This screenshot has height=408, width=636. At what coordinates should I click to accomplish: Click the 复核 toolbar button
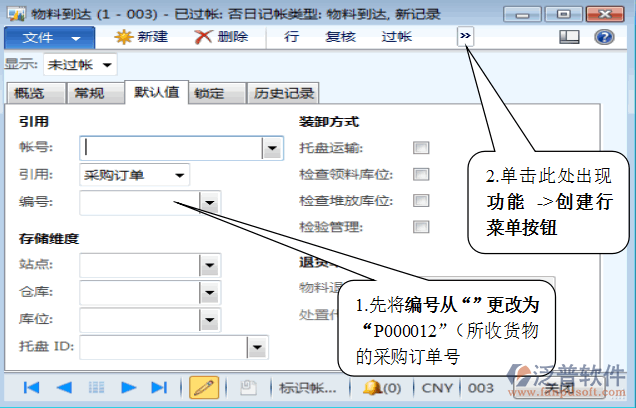tap(340, 37)
